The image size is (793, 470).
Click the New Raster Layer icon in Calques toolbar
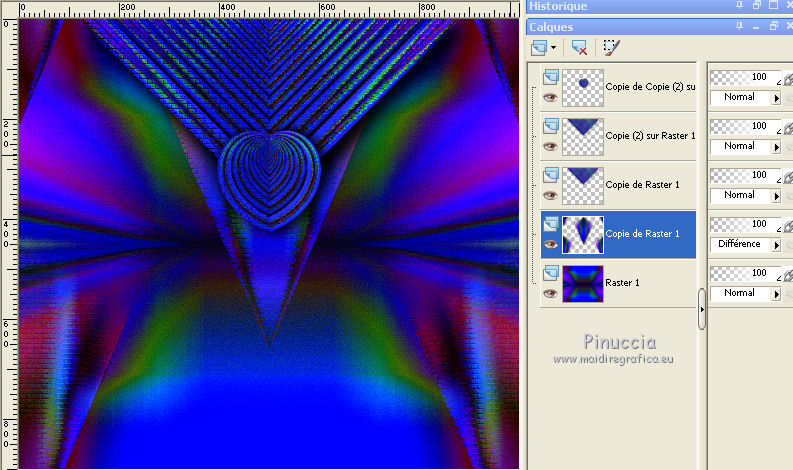click(x=539, y=48)
